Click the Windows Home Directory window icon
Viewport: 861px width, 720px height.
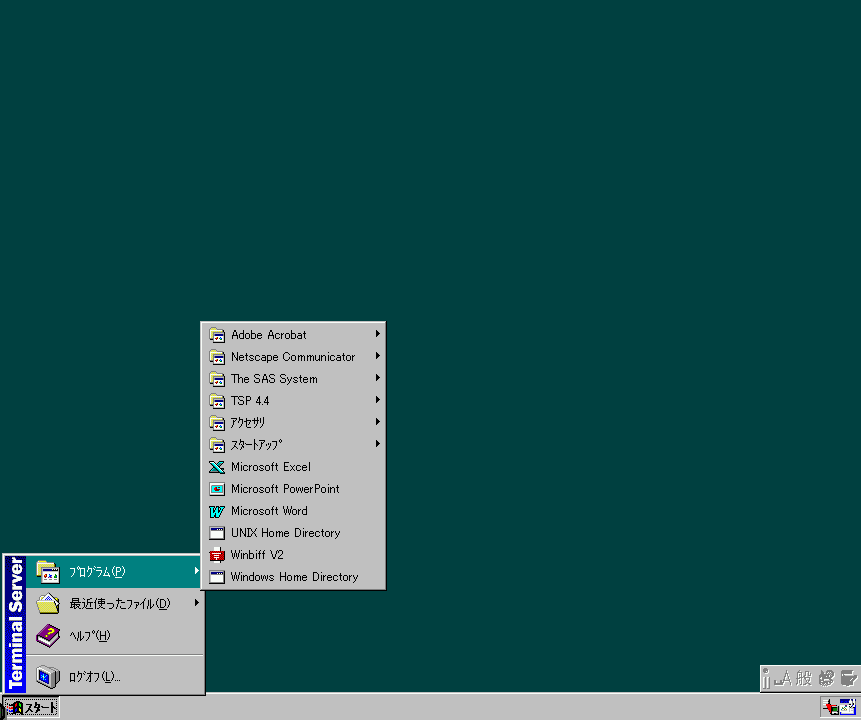click(x=217, y=577)
